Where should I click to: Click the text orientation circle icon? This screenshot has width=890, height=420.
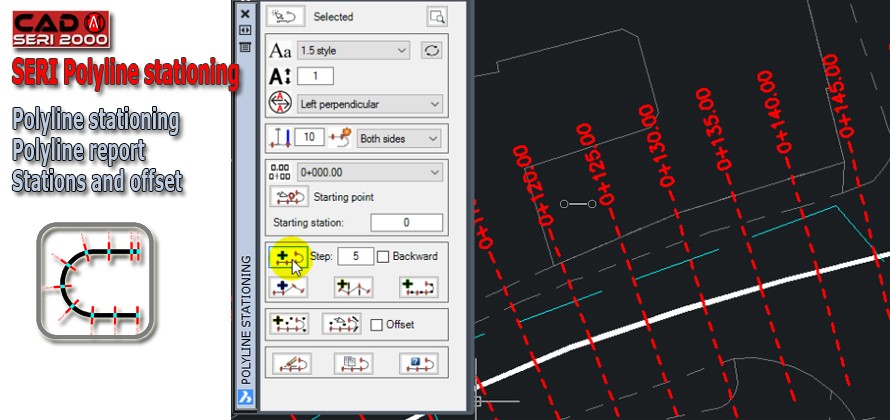click(x=280, y=103)
